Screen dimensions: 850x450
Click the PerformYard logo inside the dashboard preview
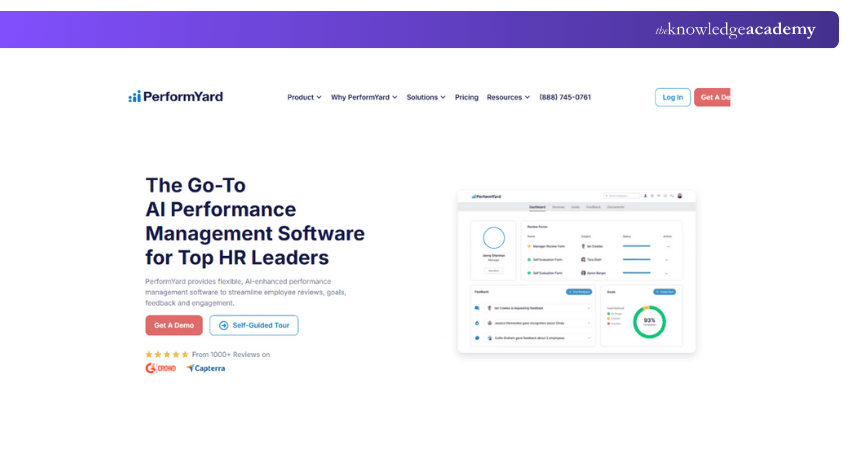[x=486, y=197]
